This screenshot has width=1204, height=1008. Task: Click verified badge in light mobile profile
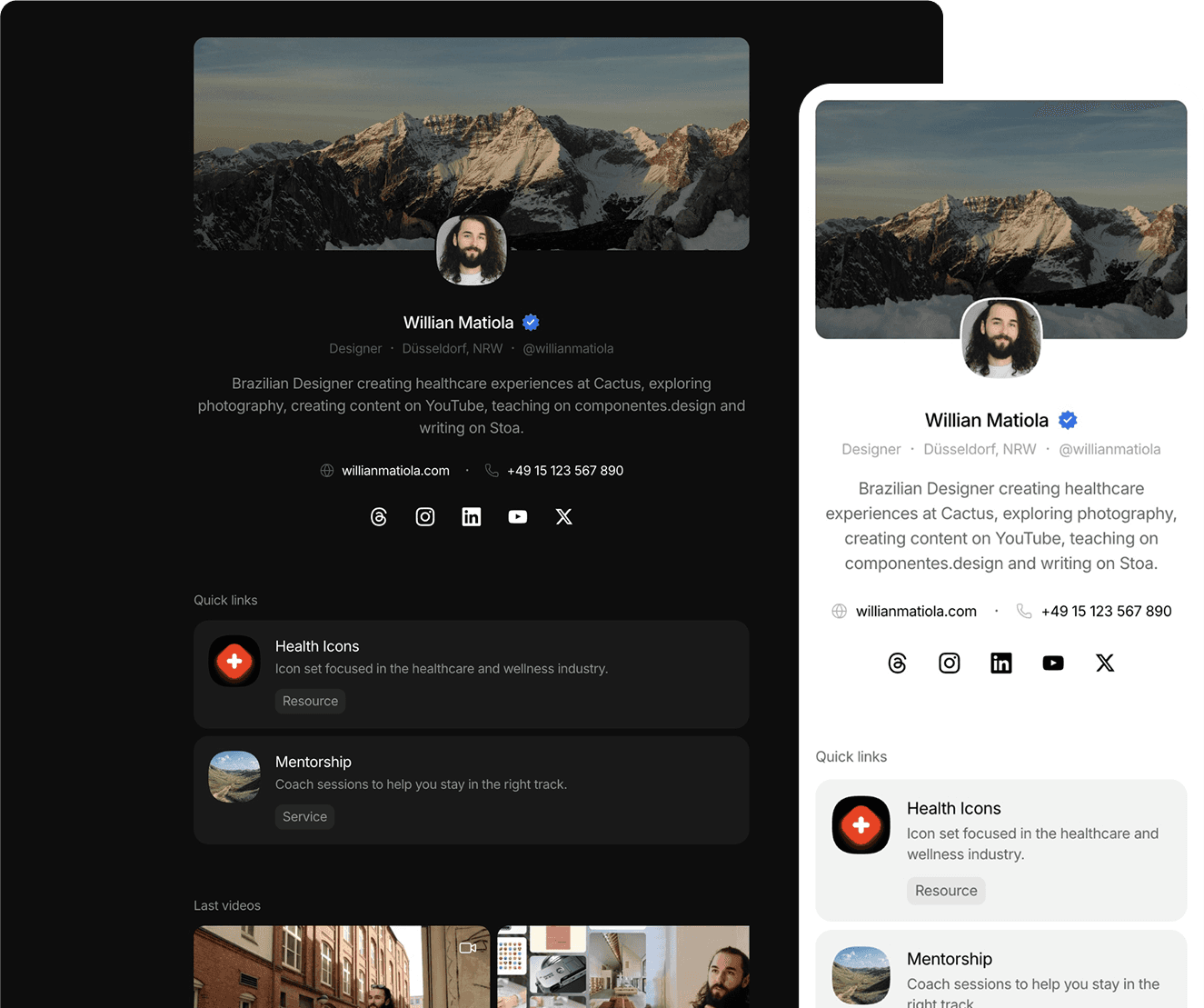click(x=1069, y=420)
